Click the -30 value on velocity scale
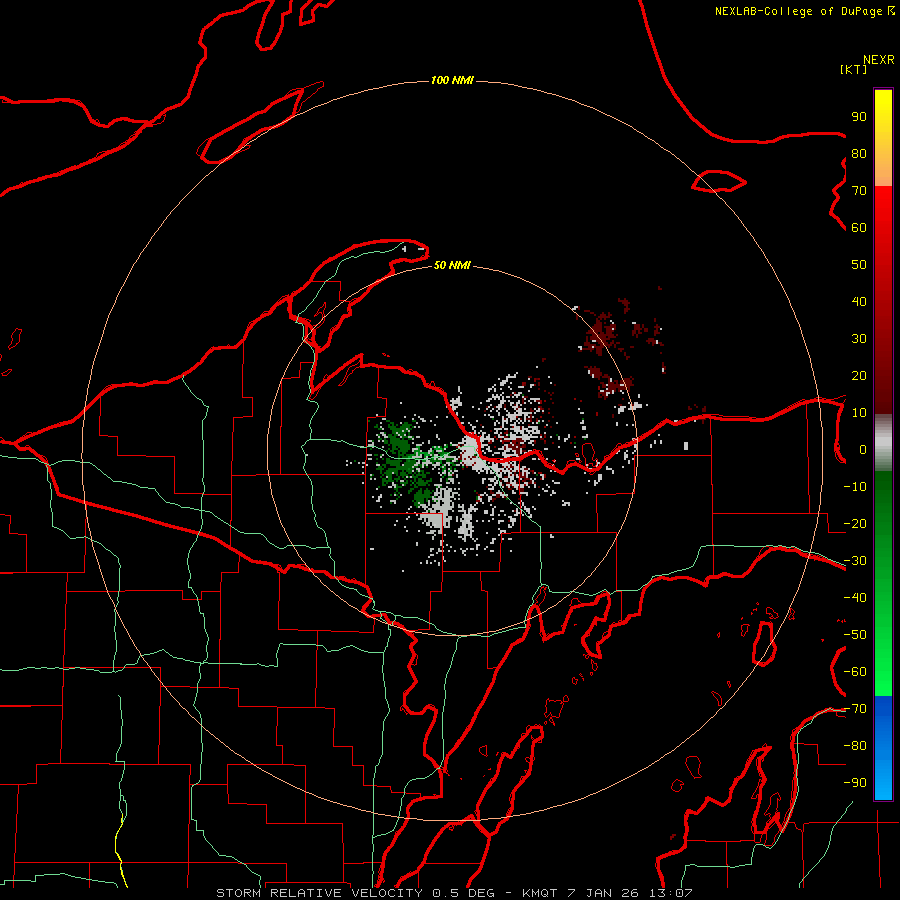This screenshot has width=900, height=900. (855, 561)
